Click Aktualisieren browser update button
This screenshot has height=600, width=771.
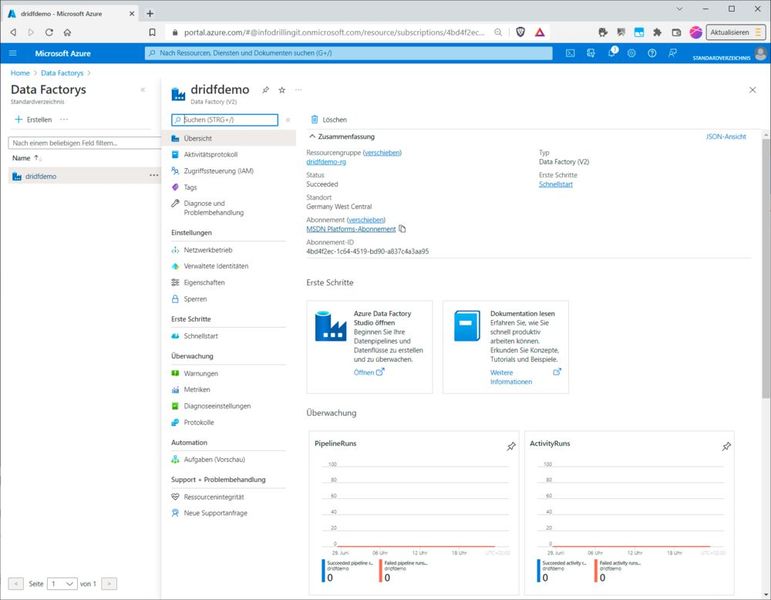tap(735, 32)
